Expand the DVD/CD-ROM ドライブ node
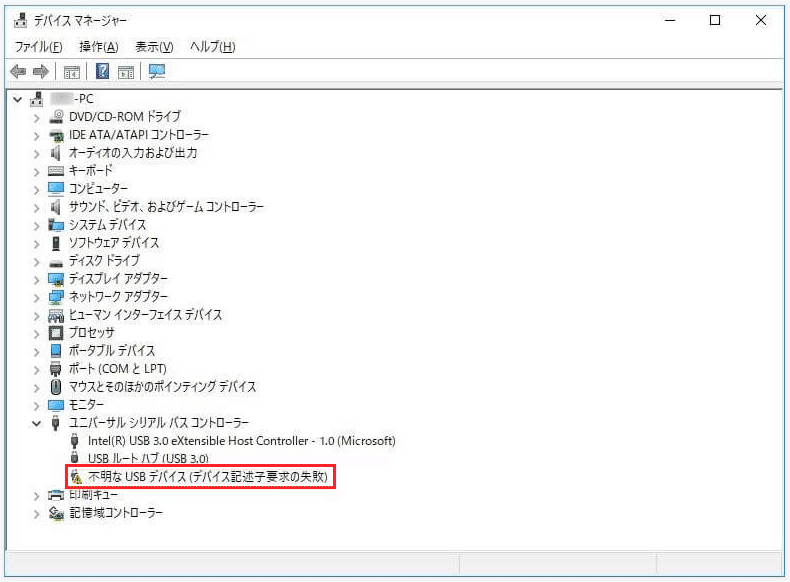The image size is (790, 582). pos(36,118)
